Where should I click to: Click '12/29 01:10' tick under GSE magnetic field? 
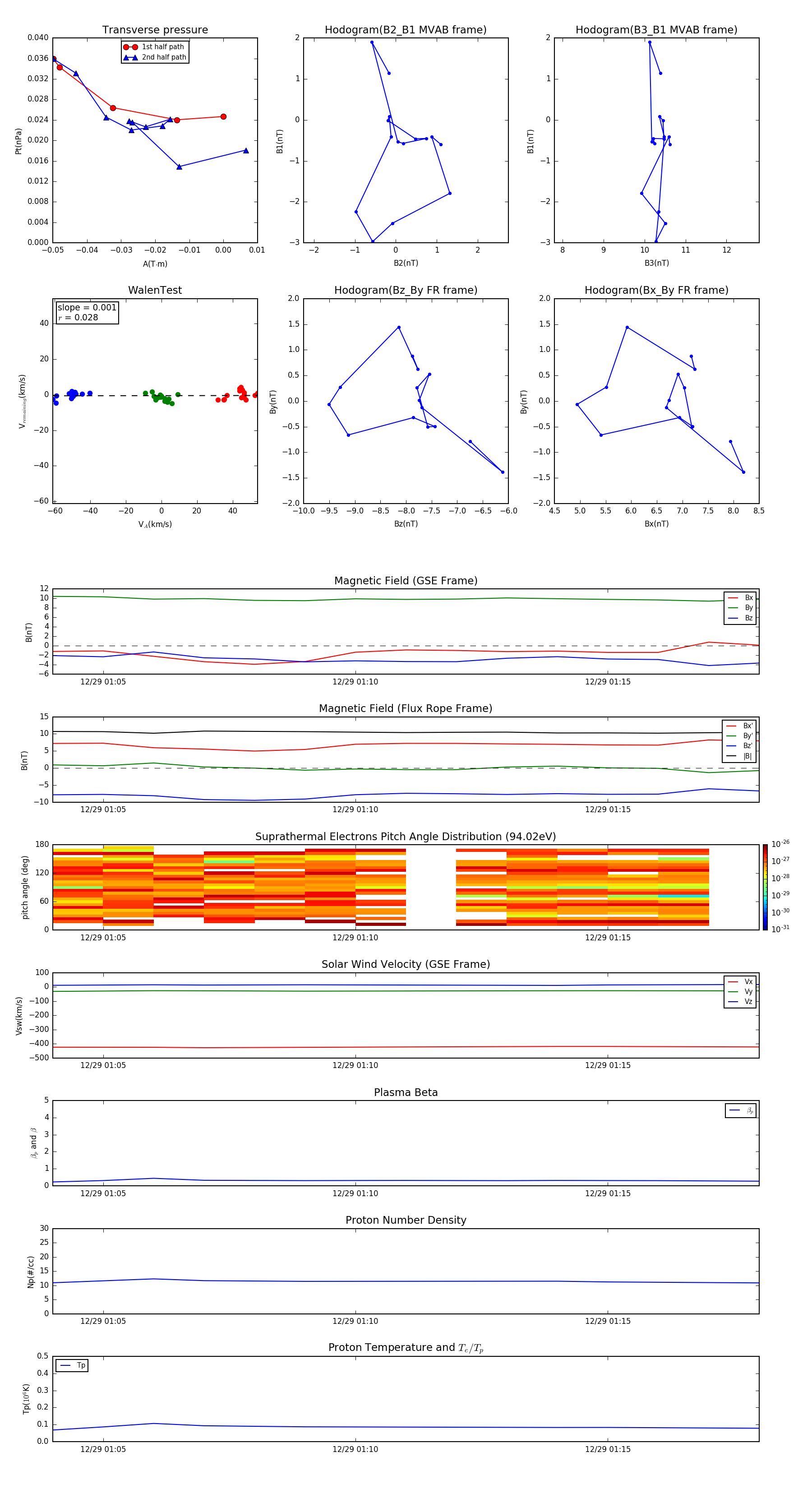tap(355, 682)
